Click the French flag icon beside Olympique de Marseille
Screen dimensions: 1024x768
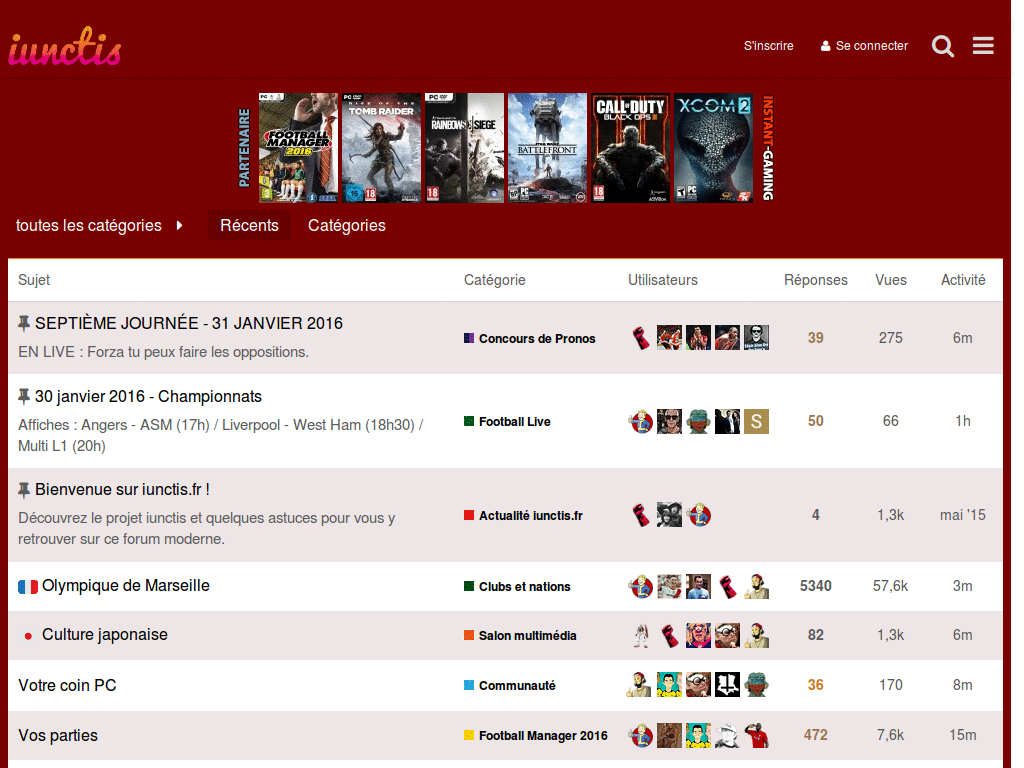coord(27,586)
